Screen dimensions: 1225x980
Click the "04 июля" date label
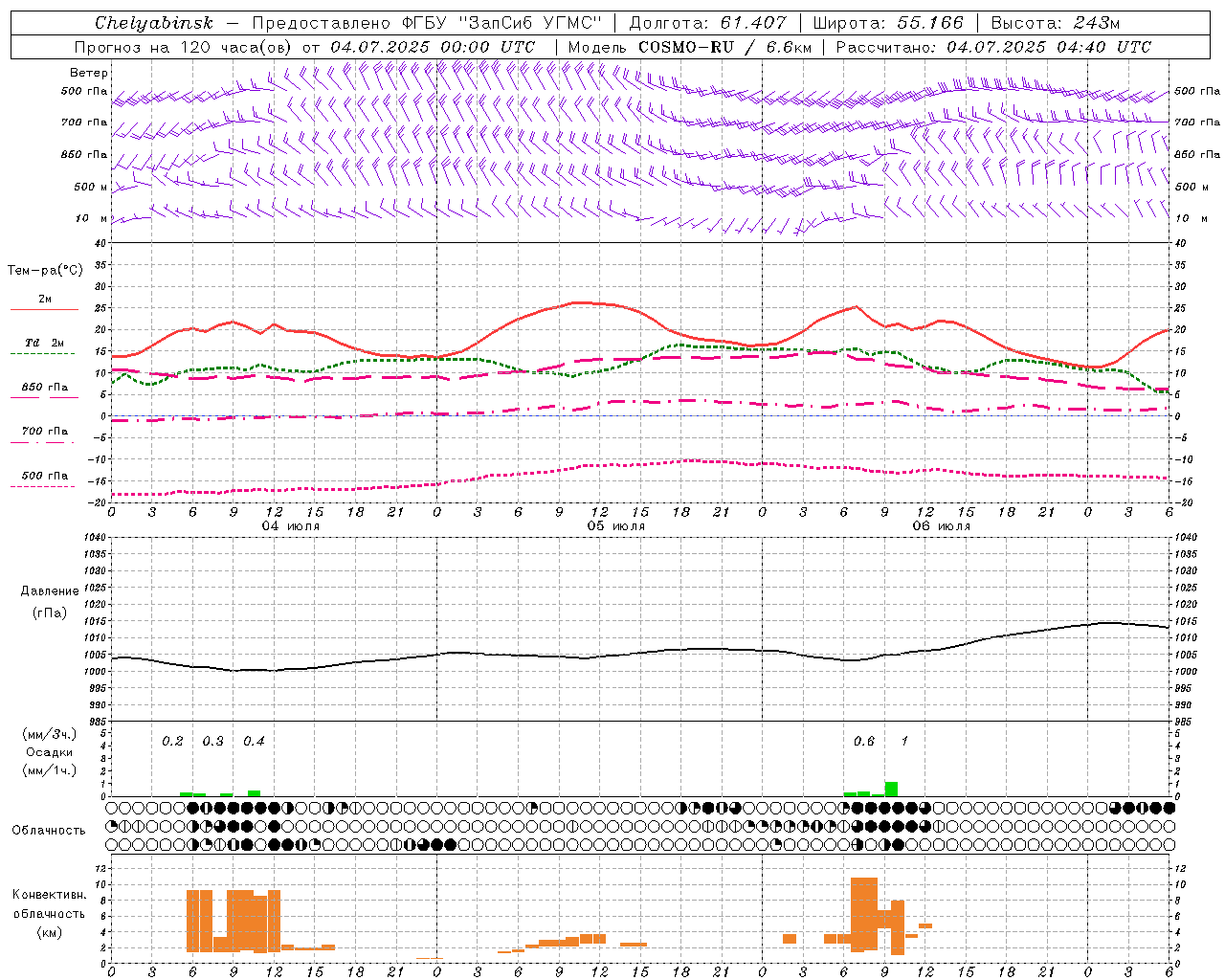click(291, 526)
